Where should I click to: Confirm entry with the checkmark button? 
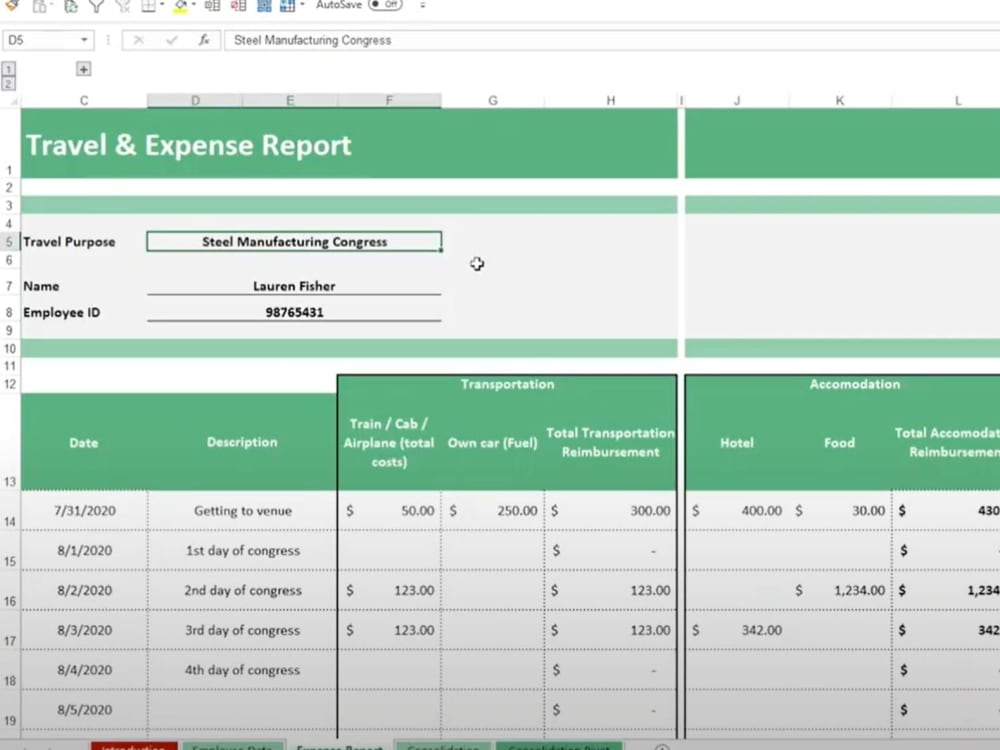(172, 41)
